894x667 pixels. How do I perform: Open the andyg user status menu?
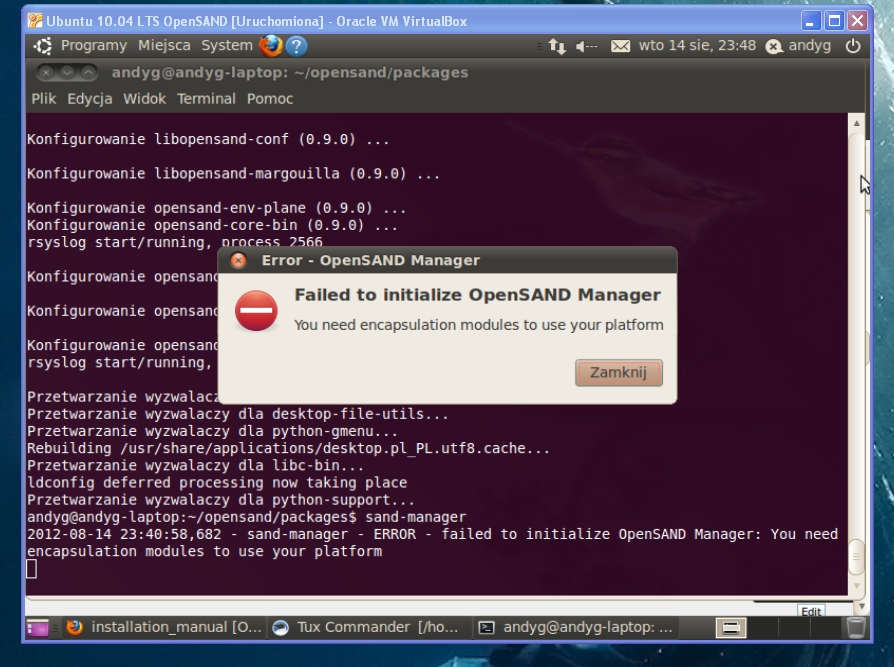pyautogui.click(x=799, y=46)
